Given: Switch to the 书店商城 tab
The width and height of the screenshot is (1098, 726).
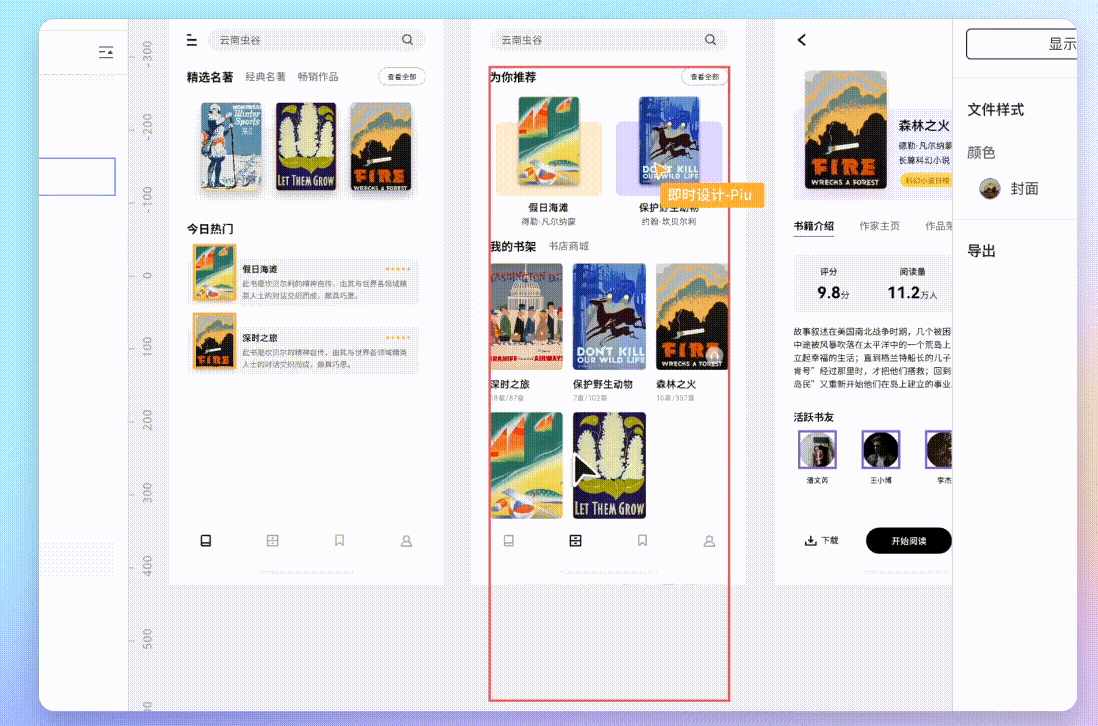Looking at the screenshot, I should point(569,246).
